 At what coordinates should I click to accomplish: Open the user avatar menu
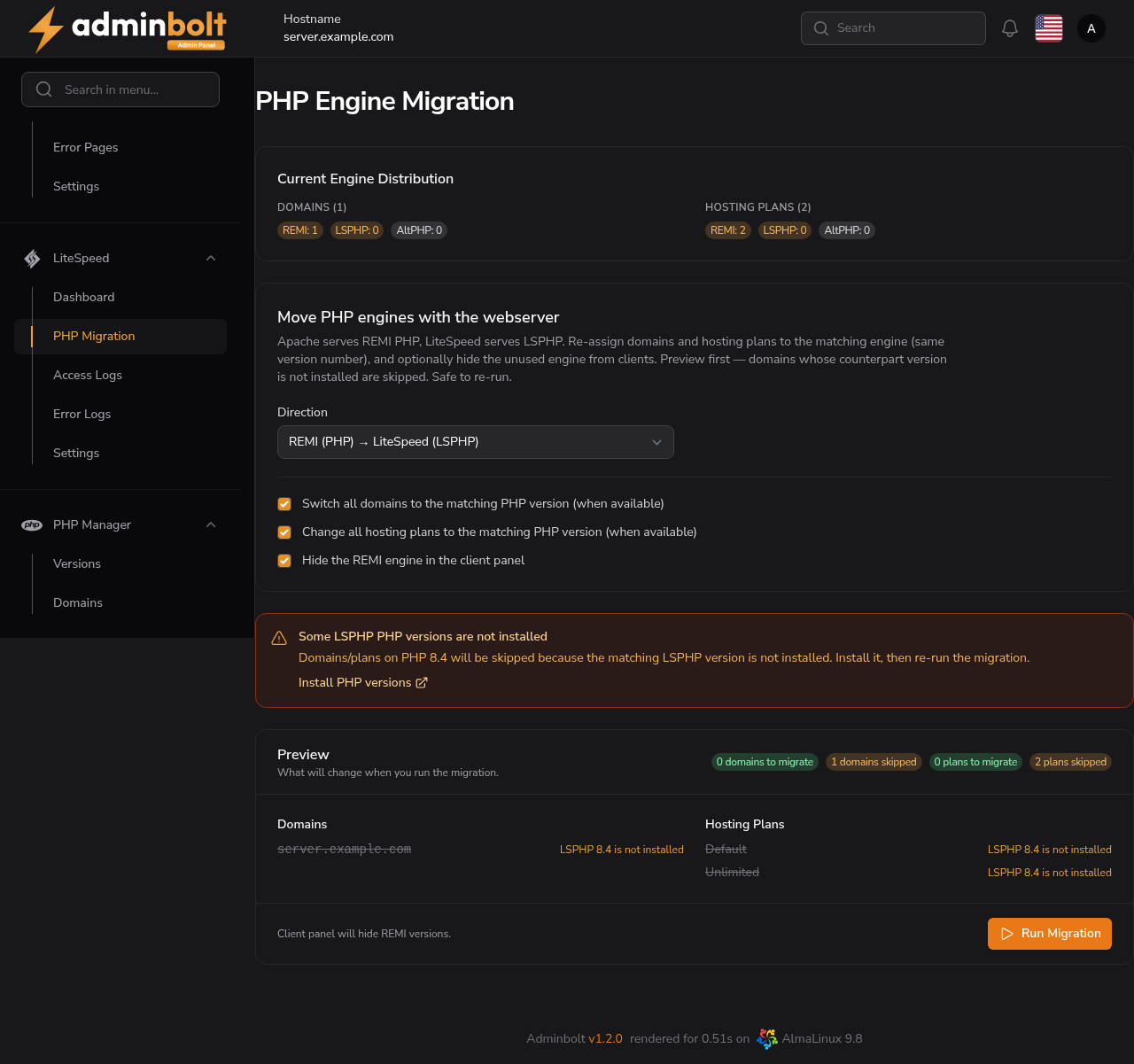(1091, 28)
